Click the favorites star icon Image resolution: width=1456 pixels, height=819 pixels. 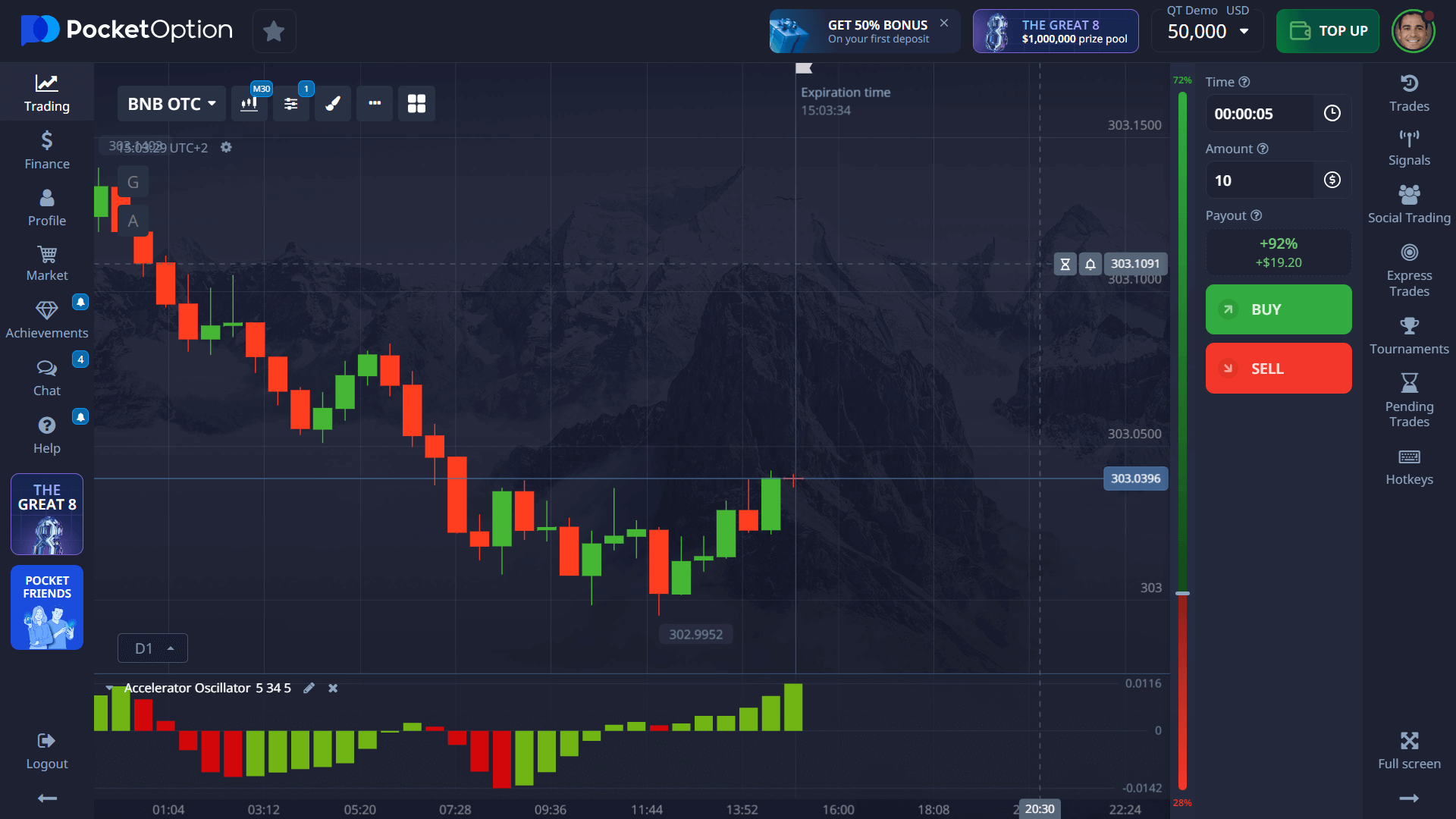point(274,31)
